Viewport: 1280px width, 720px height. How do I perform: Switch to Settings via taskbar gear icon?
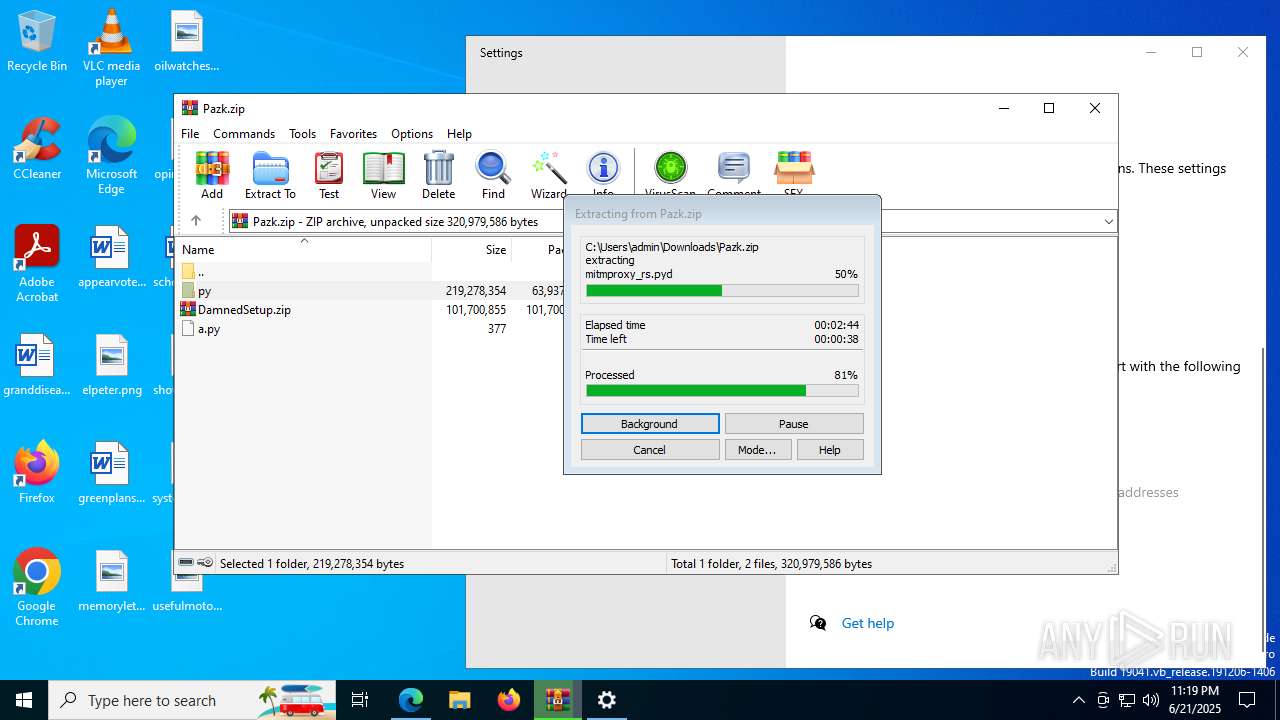[x=607, y=700]
